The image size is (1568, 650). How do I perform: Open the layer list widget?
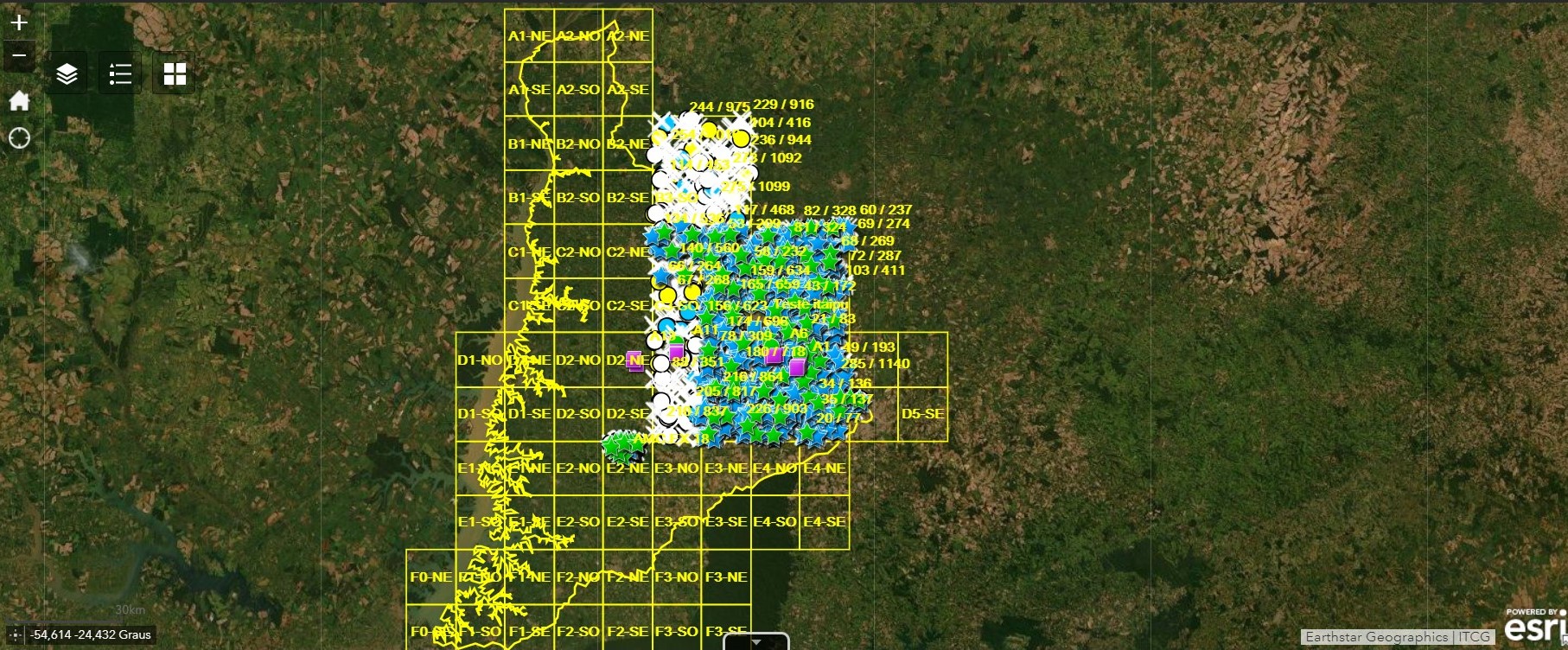coord(67,73)
